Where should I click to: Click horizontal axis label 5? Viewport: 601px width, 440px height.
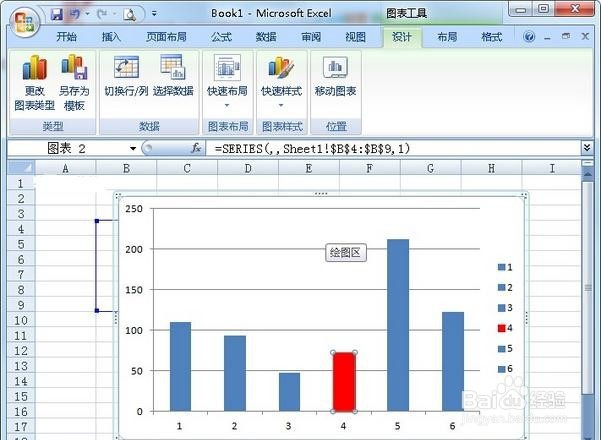397,426
